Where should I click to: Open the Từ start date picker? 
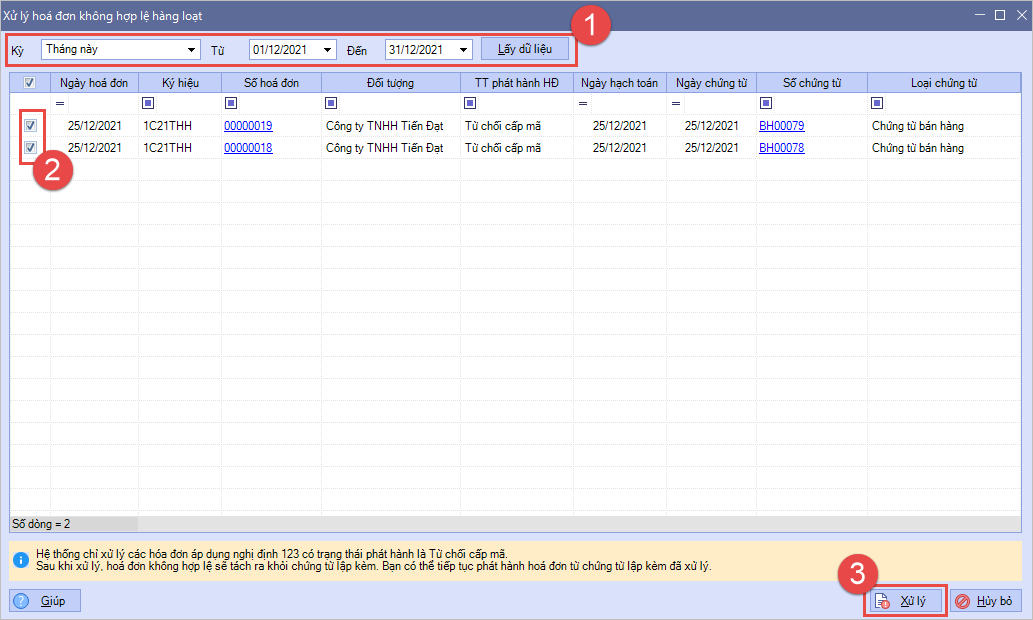click(x=328, y=50)
